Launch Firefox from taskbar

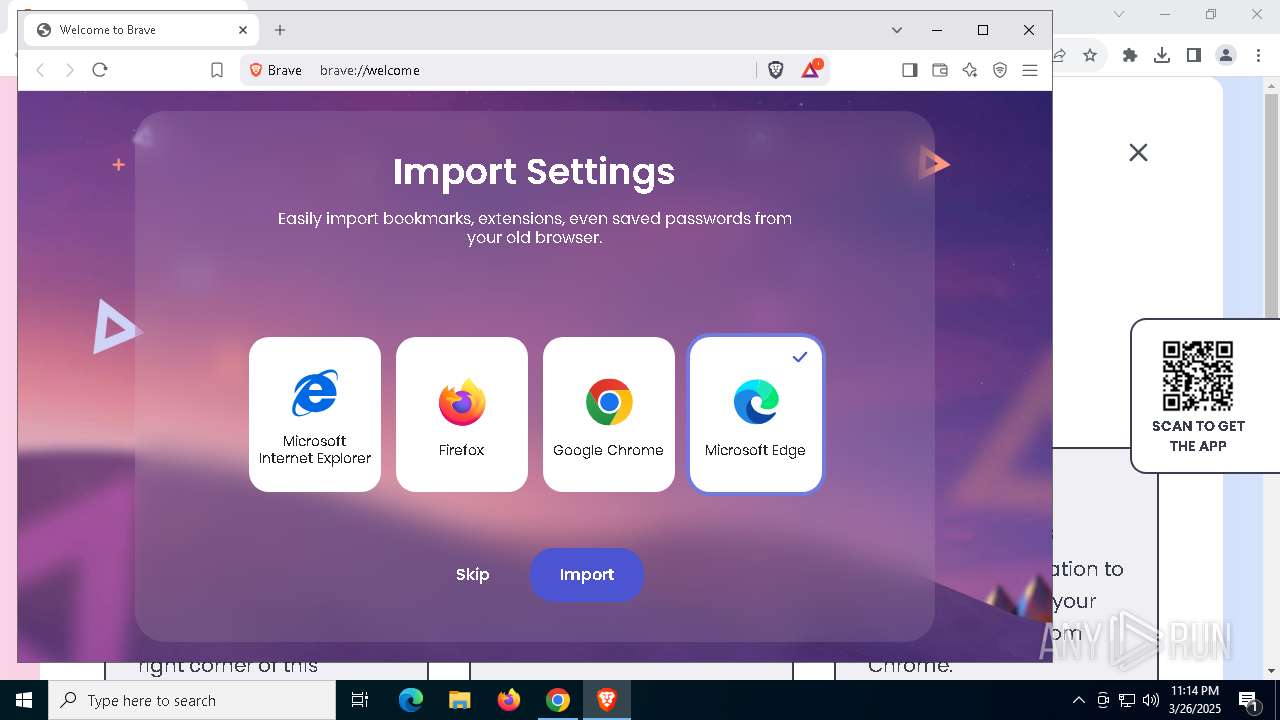[509, 700]
